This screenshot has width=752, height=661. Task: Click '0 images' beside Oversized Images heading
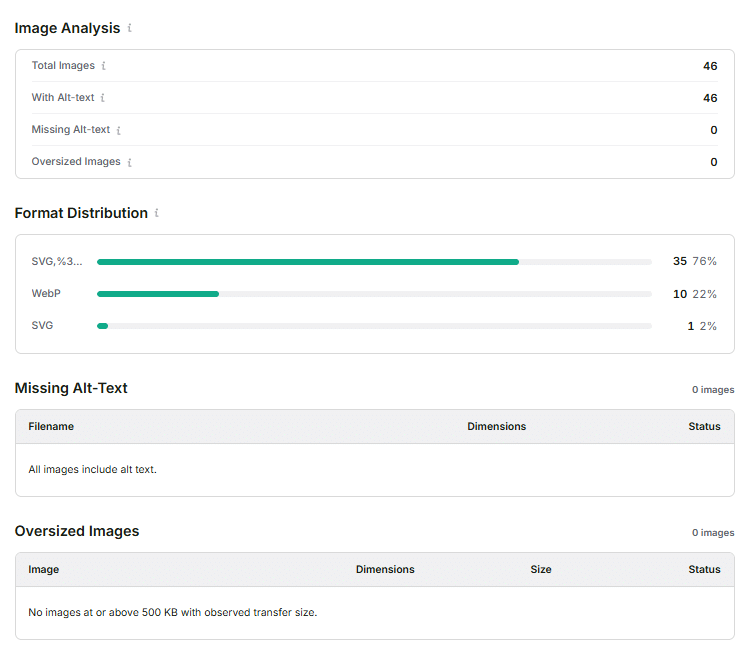(x=713, y=533)
